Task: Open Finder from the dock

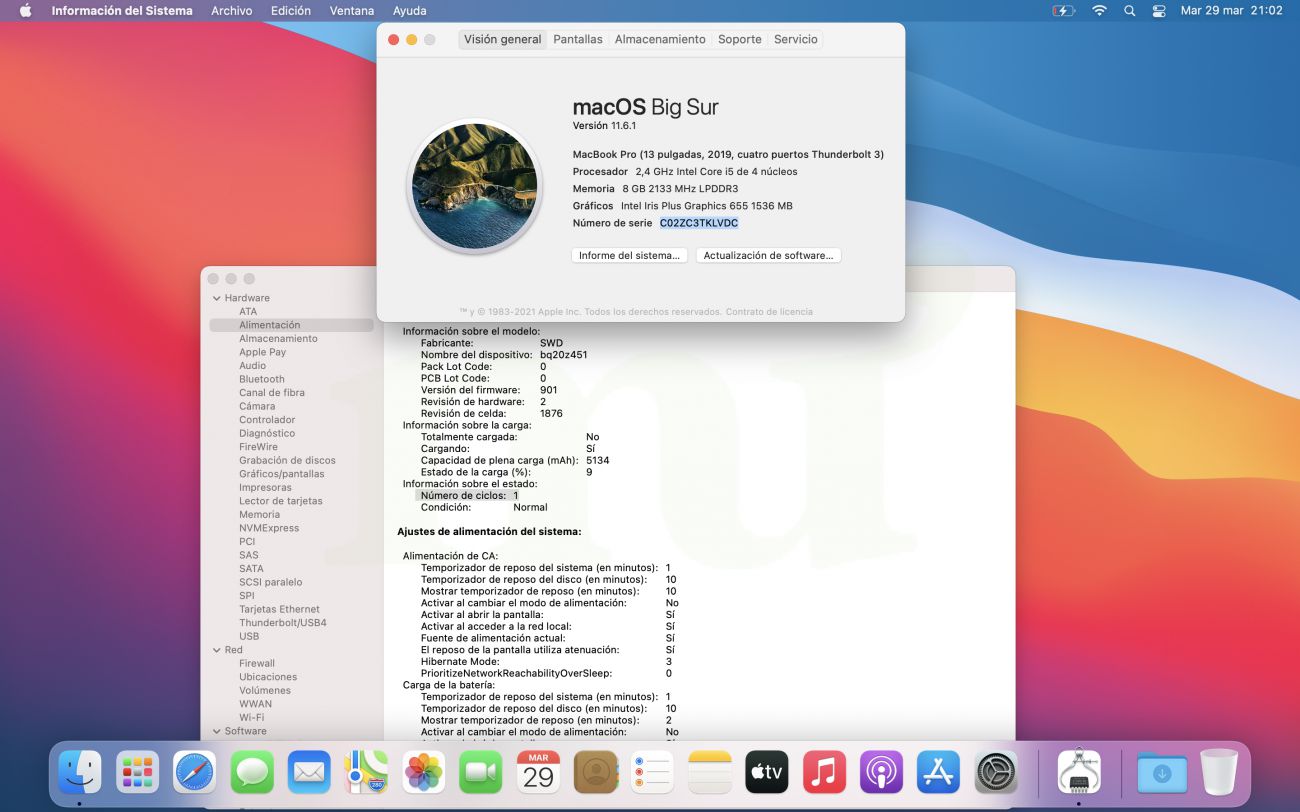Action: (x=80, y=772)
